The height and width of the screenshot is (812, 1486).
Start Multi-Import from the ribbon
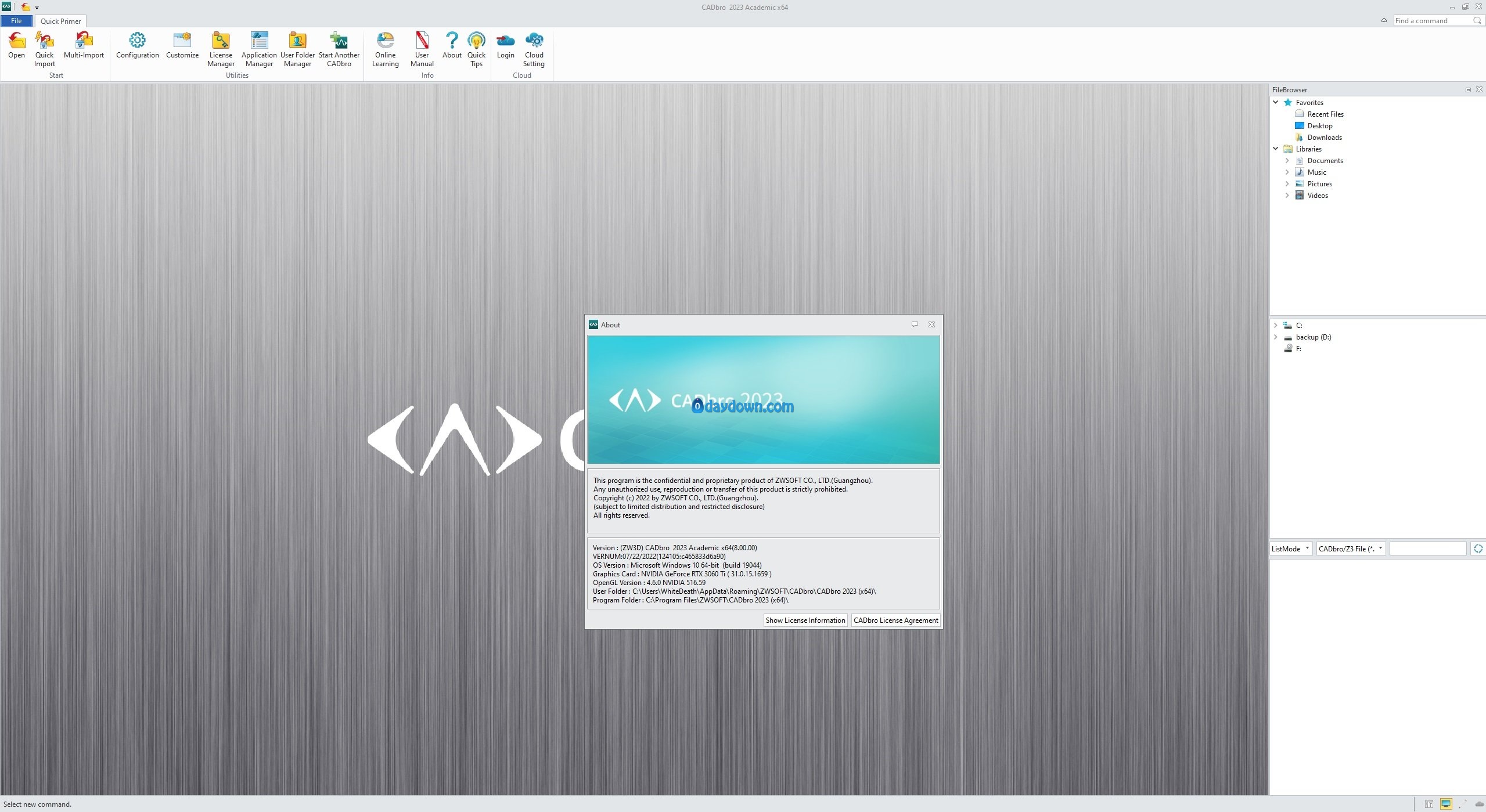pos(84,45)
